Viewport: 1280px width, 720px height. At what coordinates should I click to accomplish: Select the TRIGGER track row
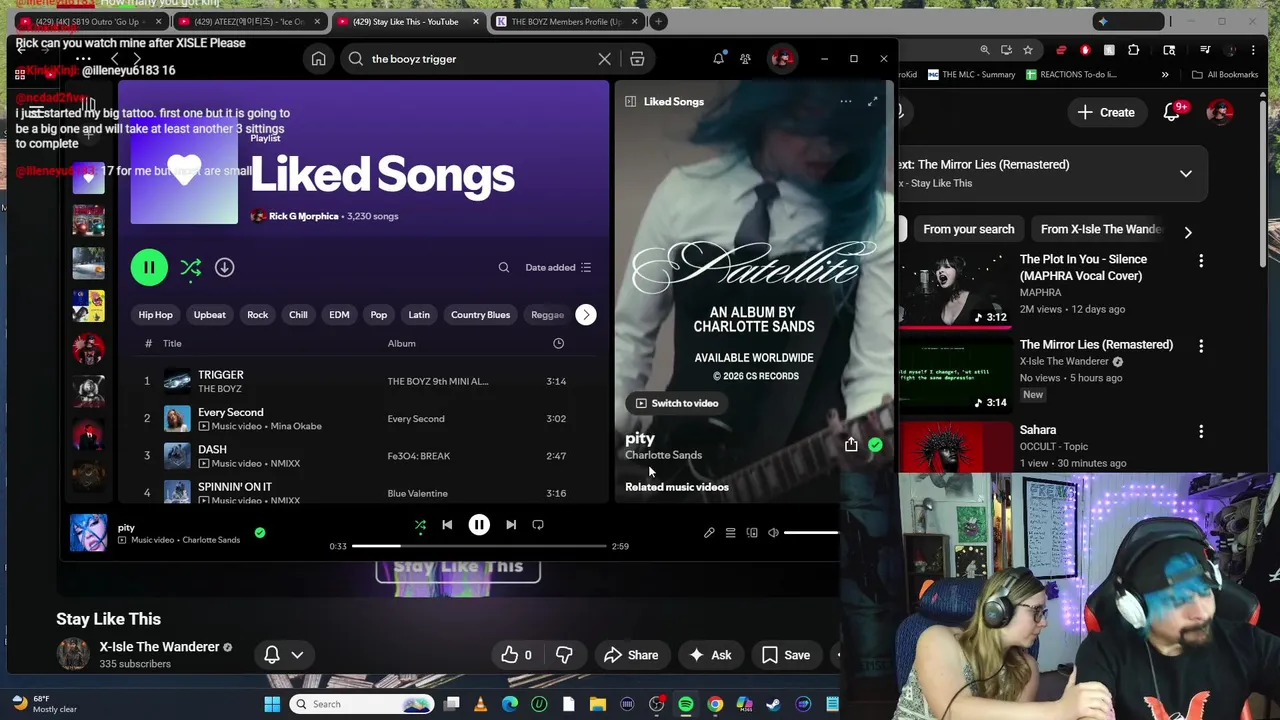[365, 381]
